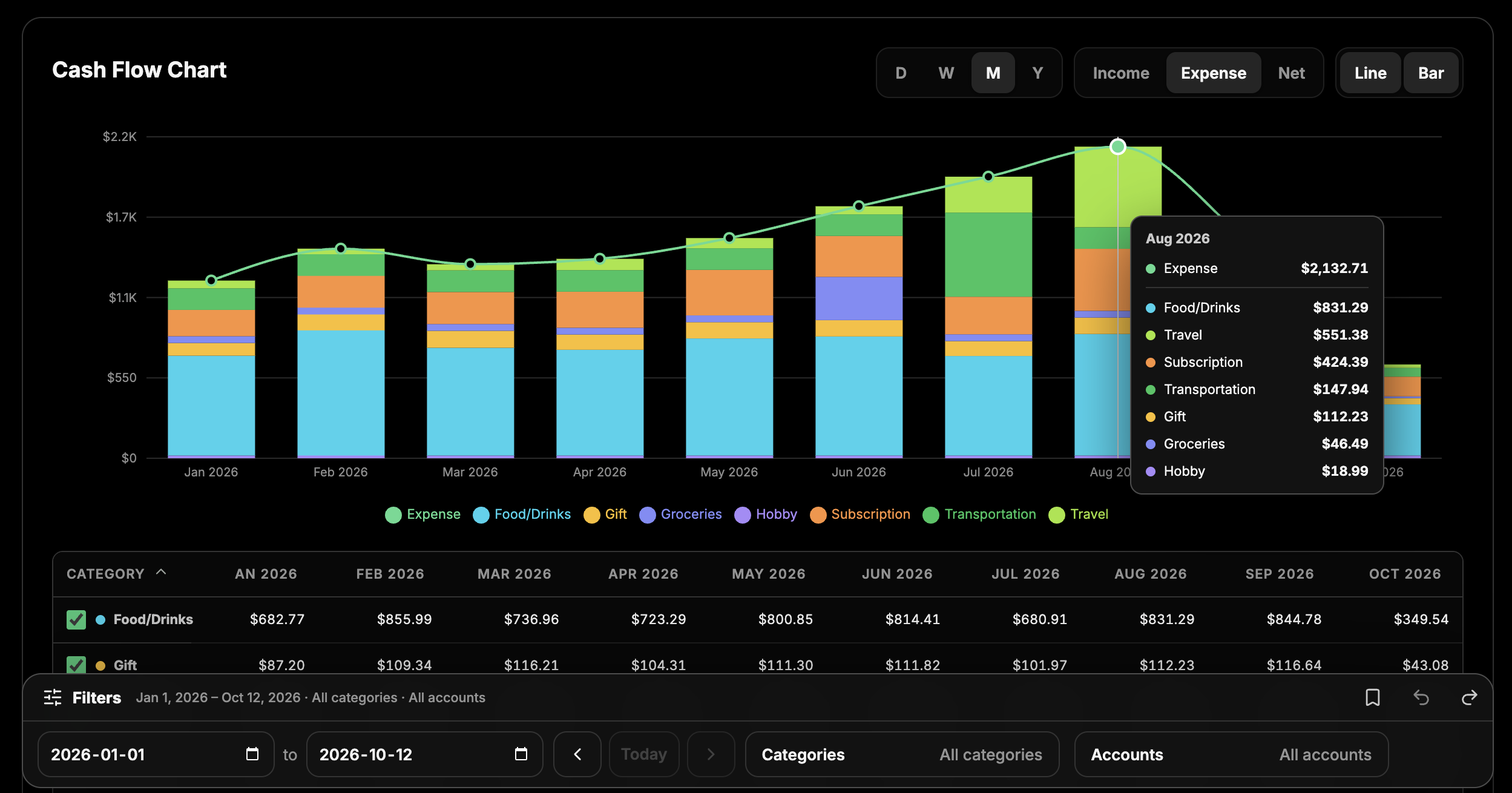The height and width of the screenshot is (793, 1512).
Task: Go to previous date range
Action: [577, 754]
